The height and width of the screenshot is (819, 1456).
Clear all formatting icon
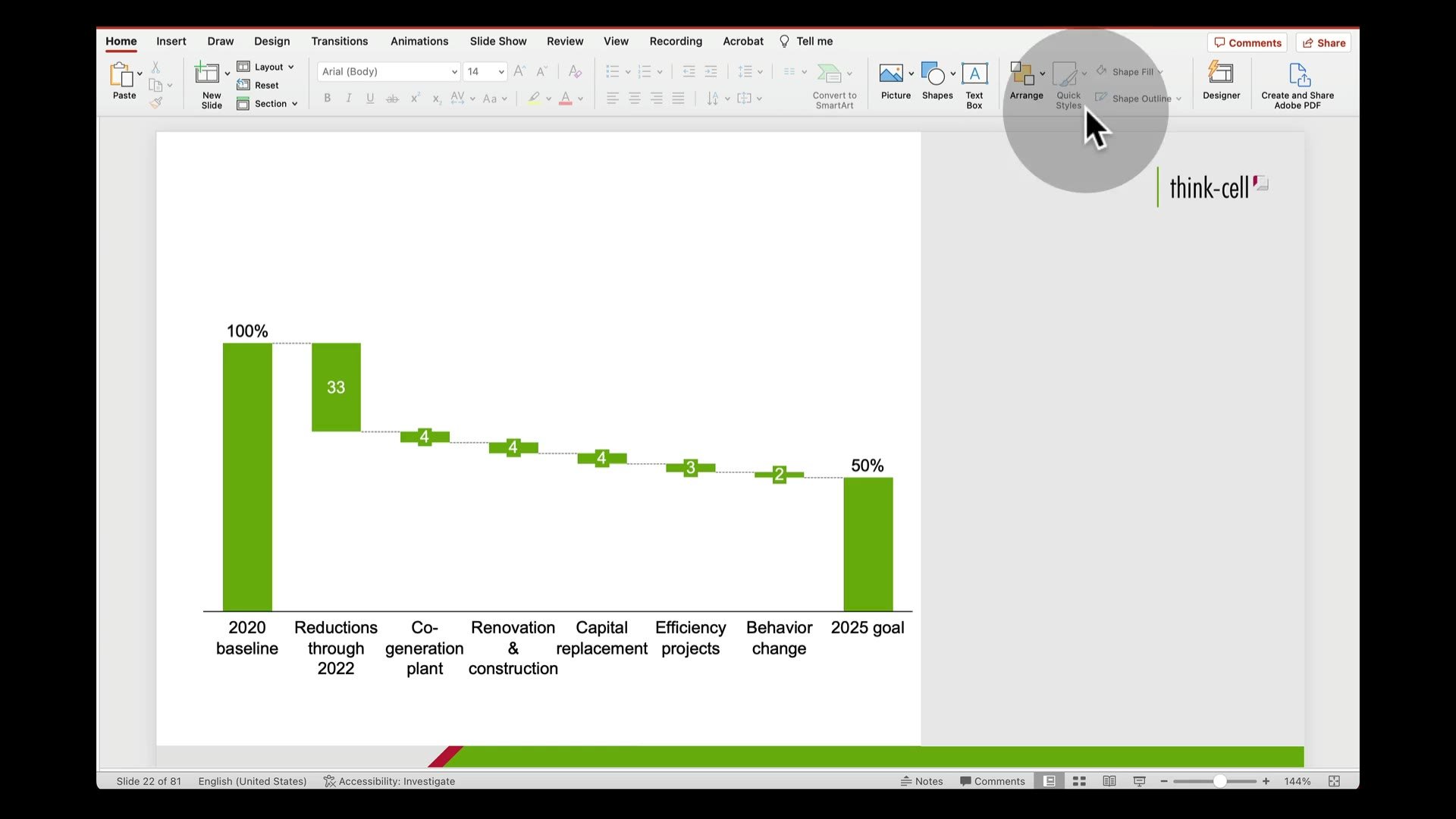(x=575, y=71)
